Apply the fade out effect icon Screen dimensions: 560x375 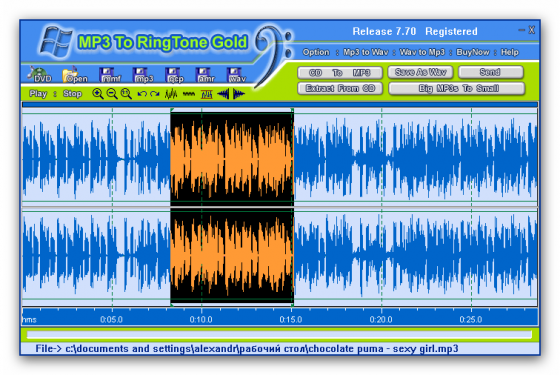click(239, 94)
